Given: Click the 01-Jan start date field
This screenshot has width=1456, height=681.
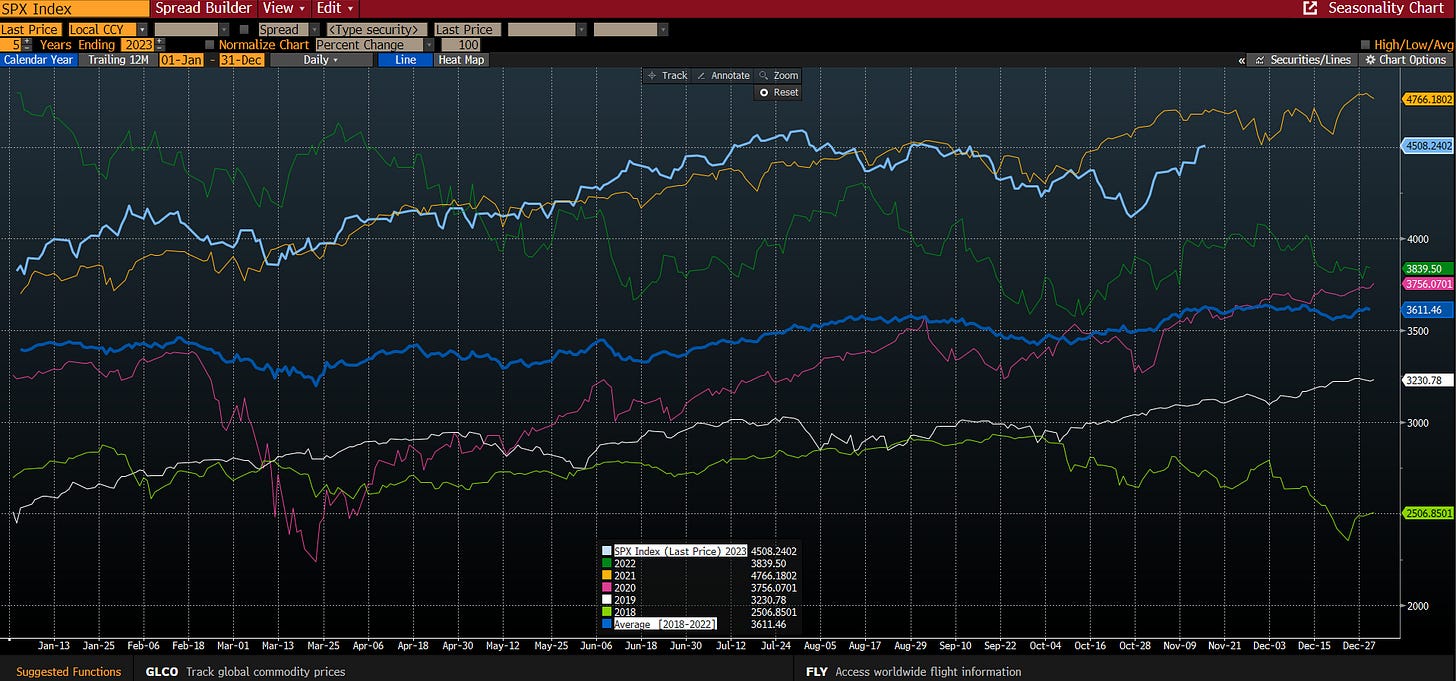Looking at the screenshot, I should coord(181,60).
